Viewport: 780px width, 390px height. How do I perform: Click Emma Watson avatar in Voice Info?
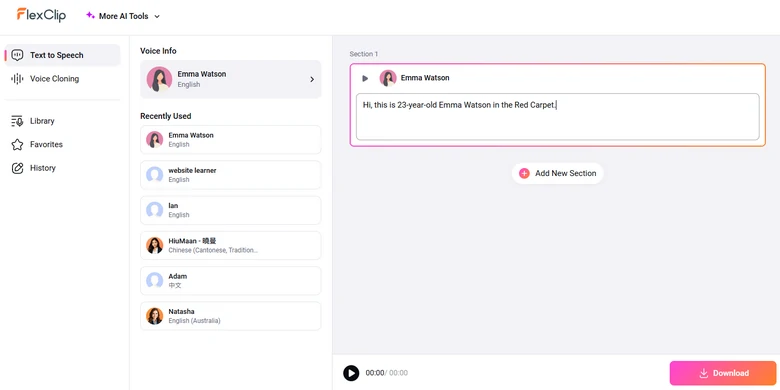[x=159, y=79]
